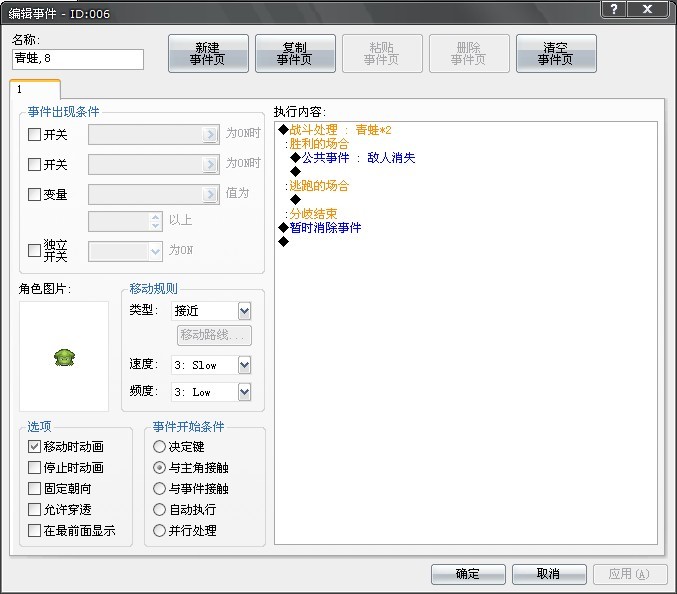Click the 应用(A) button

click(x=630, y=574)
